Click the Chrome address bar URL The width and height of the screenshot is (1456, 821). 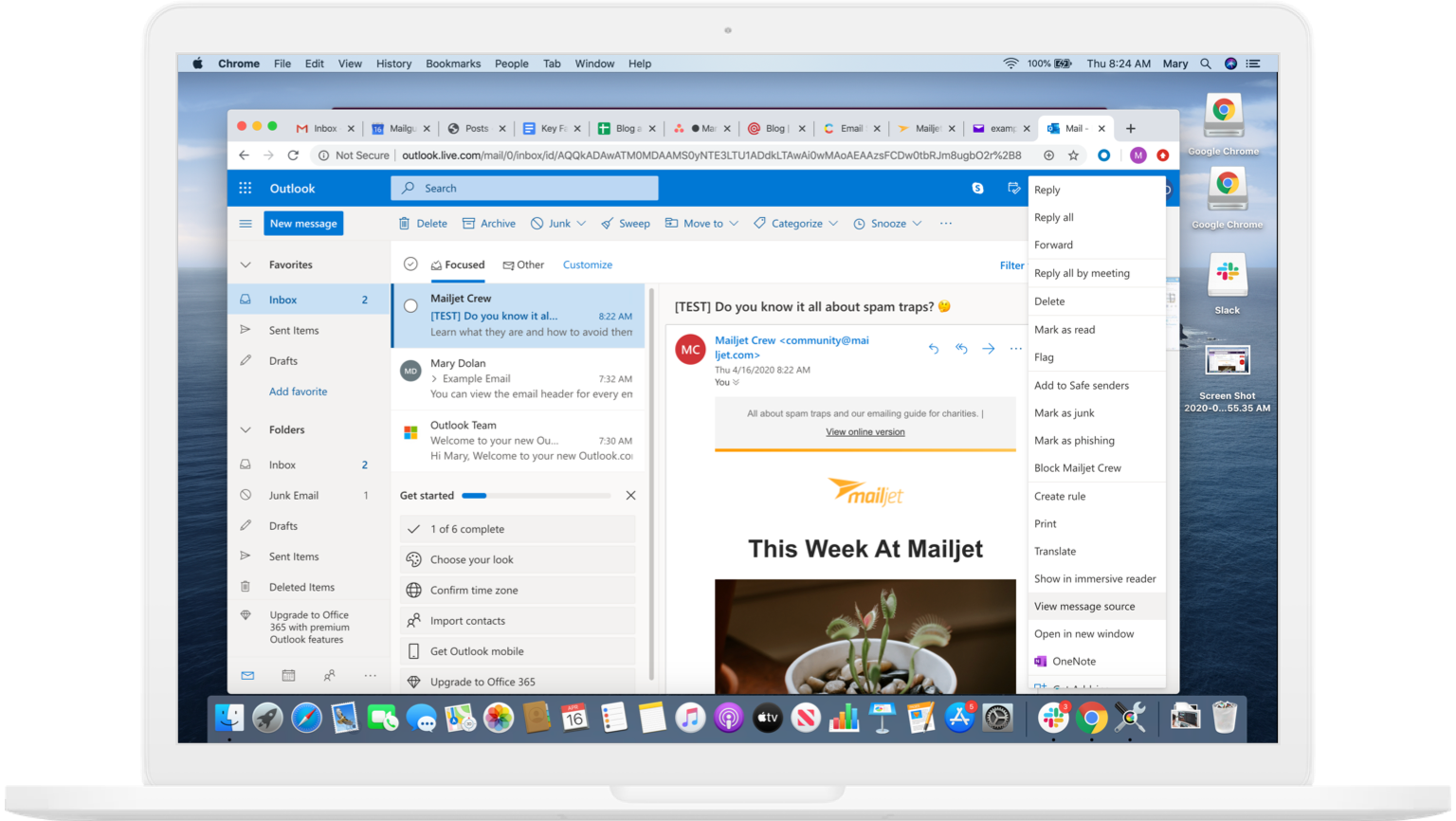pyautogui.click(x=711, y=155)
